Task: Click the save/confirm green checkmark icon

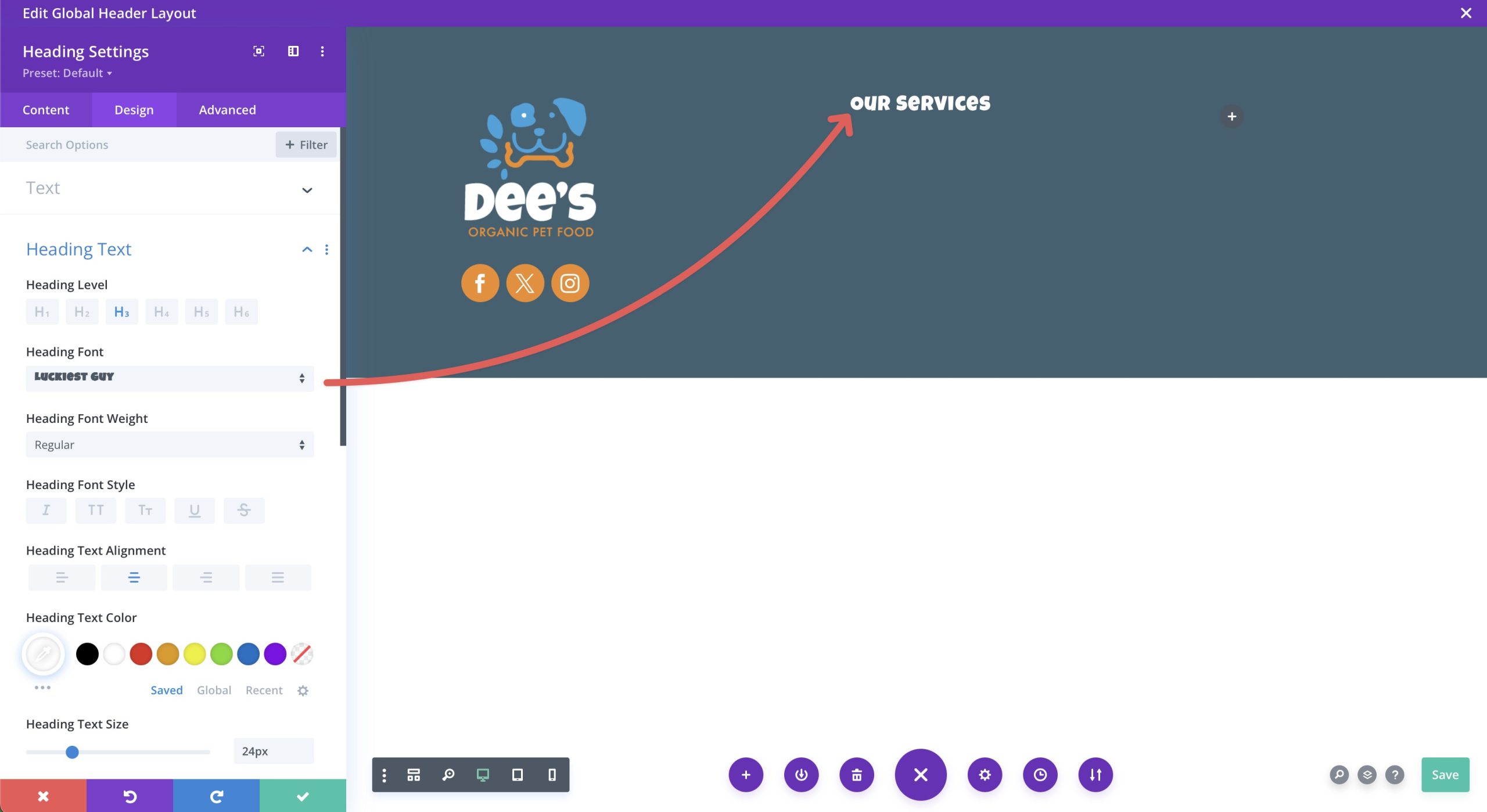Action: click(302, 796)
